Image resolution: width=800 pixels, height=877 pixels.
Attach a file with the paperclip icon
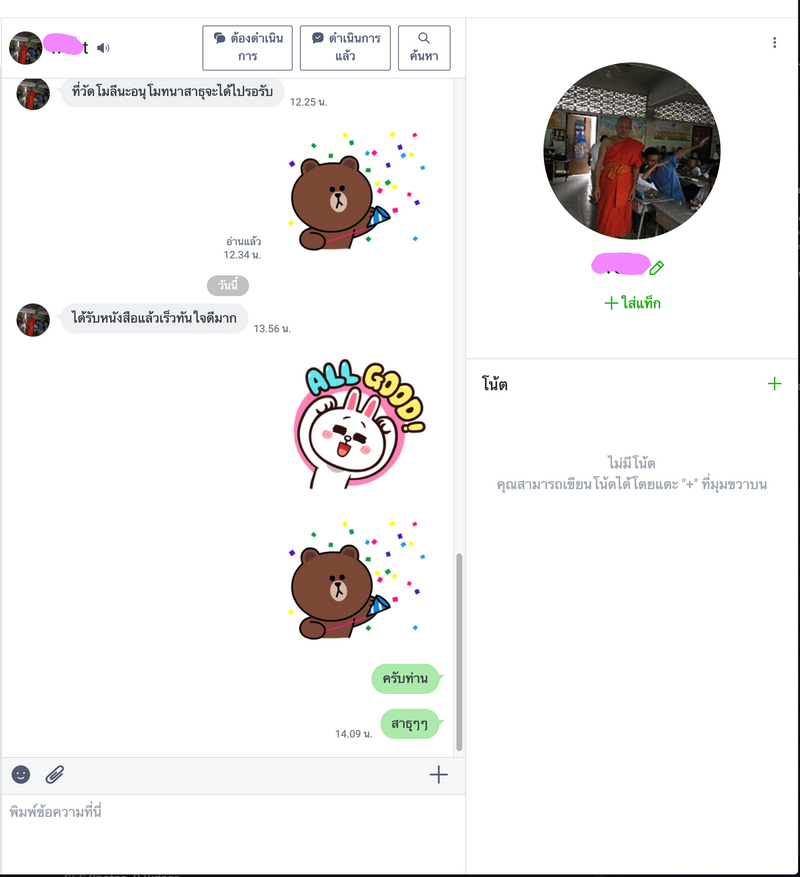(55, 775)
